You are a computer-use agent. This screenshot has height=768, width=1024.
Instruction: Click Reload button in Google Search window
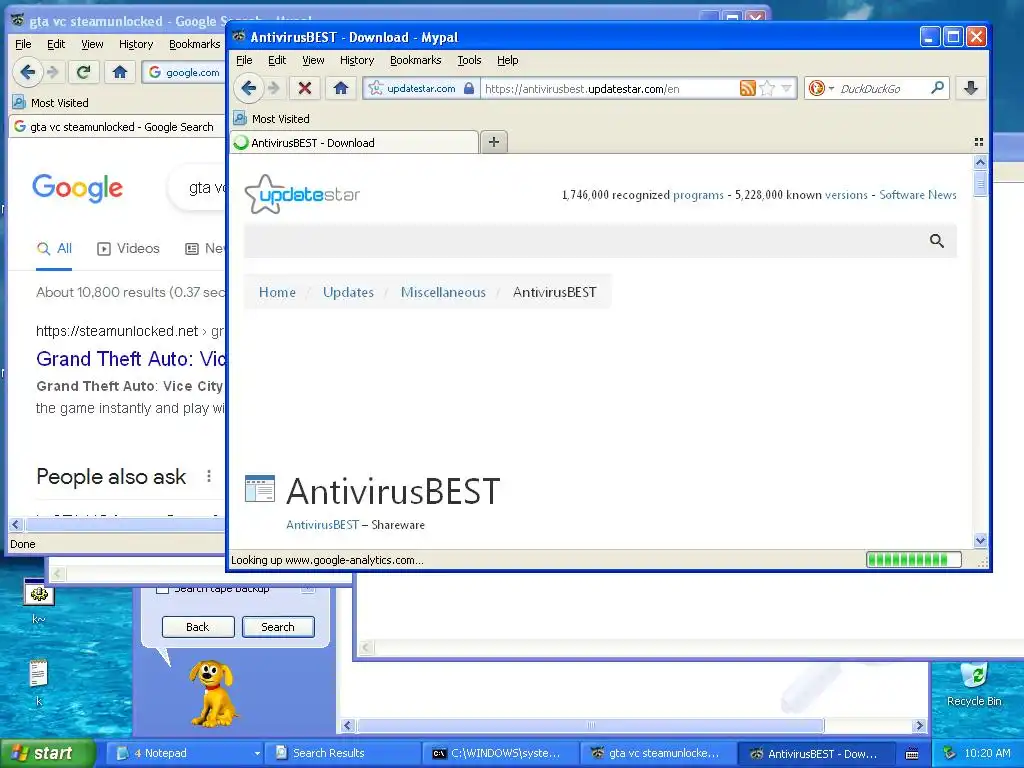83,72
